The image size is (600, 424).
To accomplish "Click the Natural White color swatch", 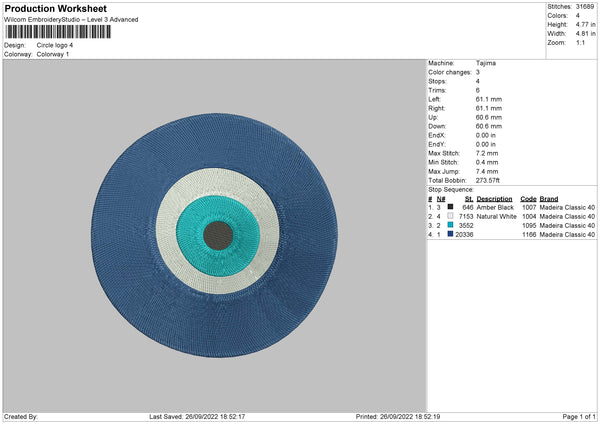I will (450, 216).
